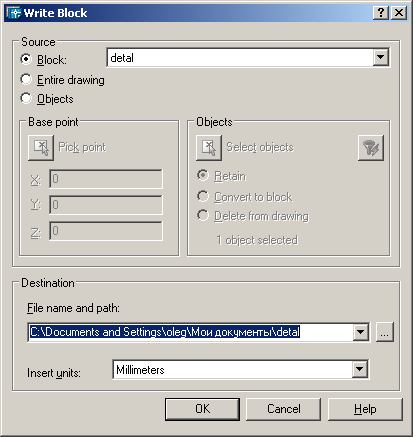The image size is (413, 437).
Task: Choose Convert to block option
Action: point(203,196)
